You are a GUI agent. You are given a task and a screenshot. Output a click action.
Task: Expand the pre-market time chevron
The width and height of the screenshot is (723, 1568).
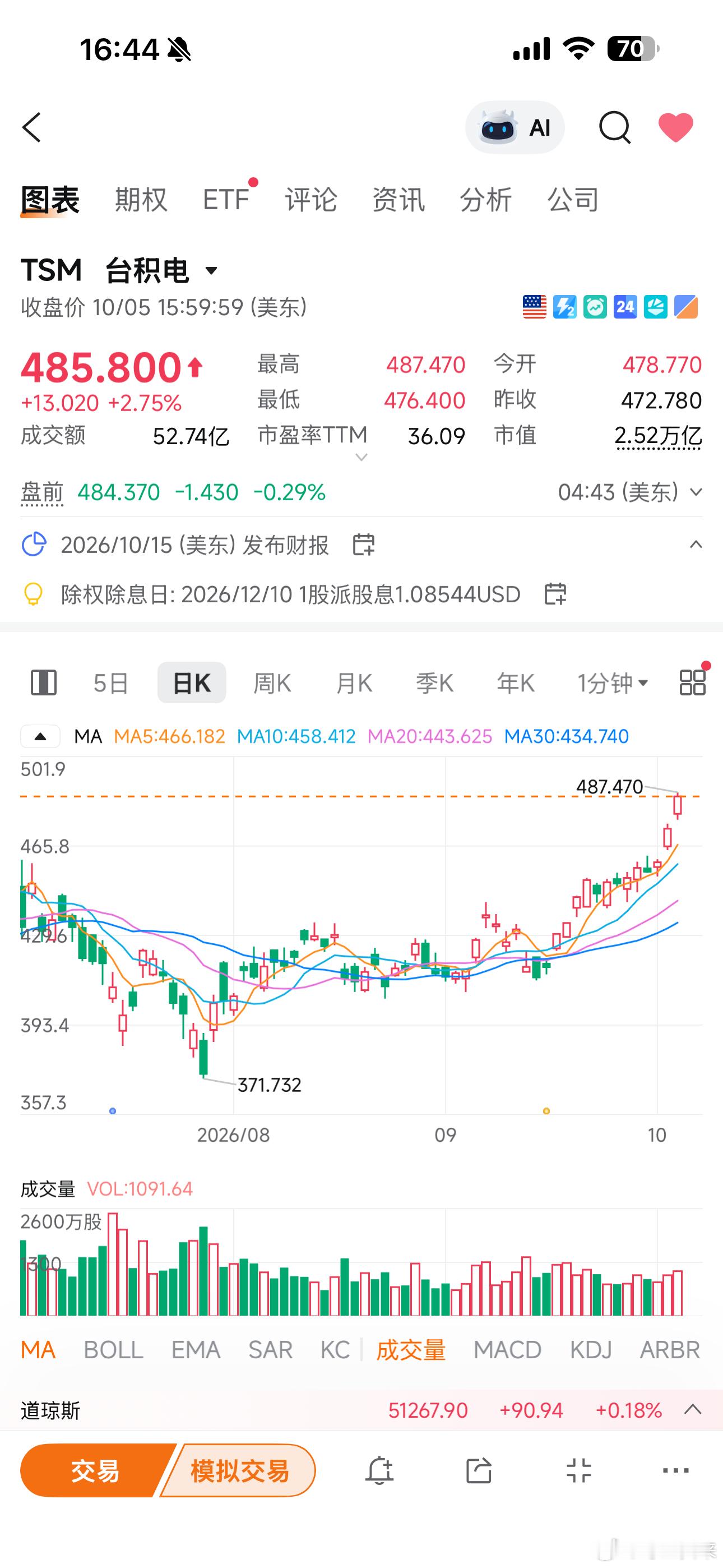pyautogui.click(x=696, y=492)
